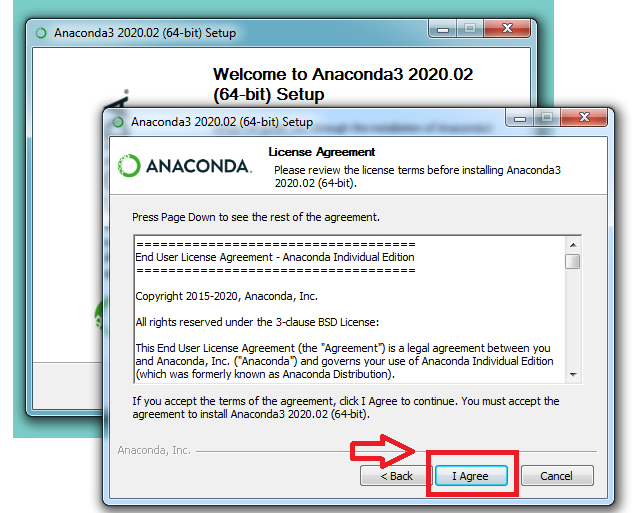Click the I Agree button
Screen dimensions: 635x513
pos(471,476)
